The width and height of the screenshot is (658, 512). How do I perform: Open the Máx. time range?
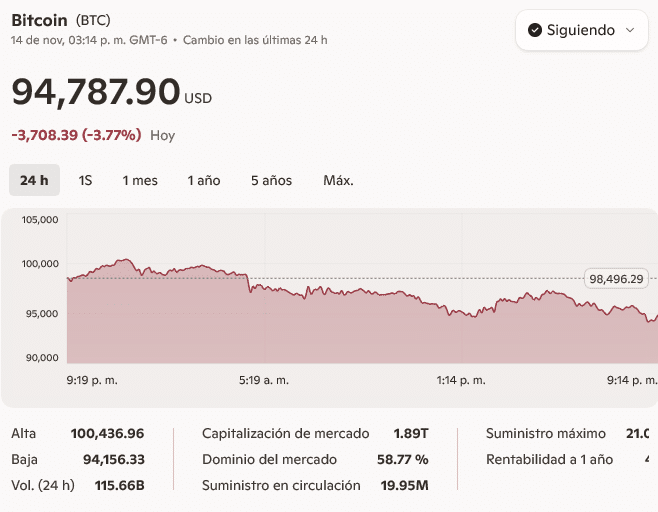[338, 180]
